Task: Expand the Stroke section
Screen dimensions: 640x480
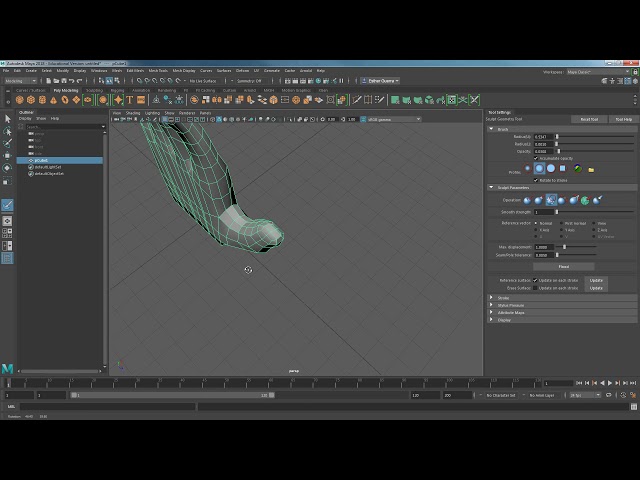Action: tap(491, 298)
